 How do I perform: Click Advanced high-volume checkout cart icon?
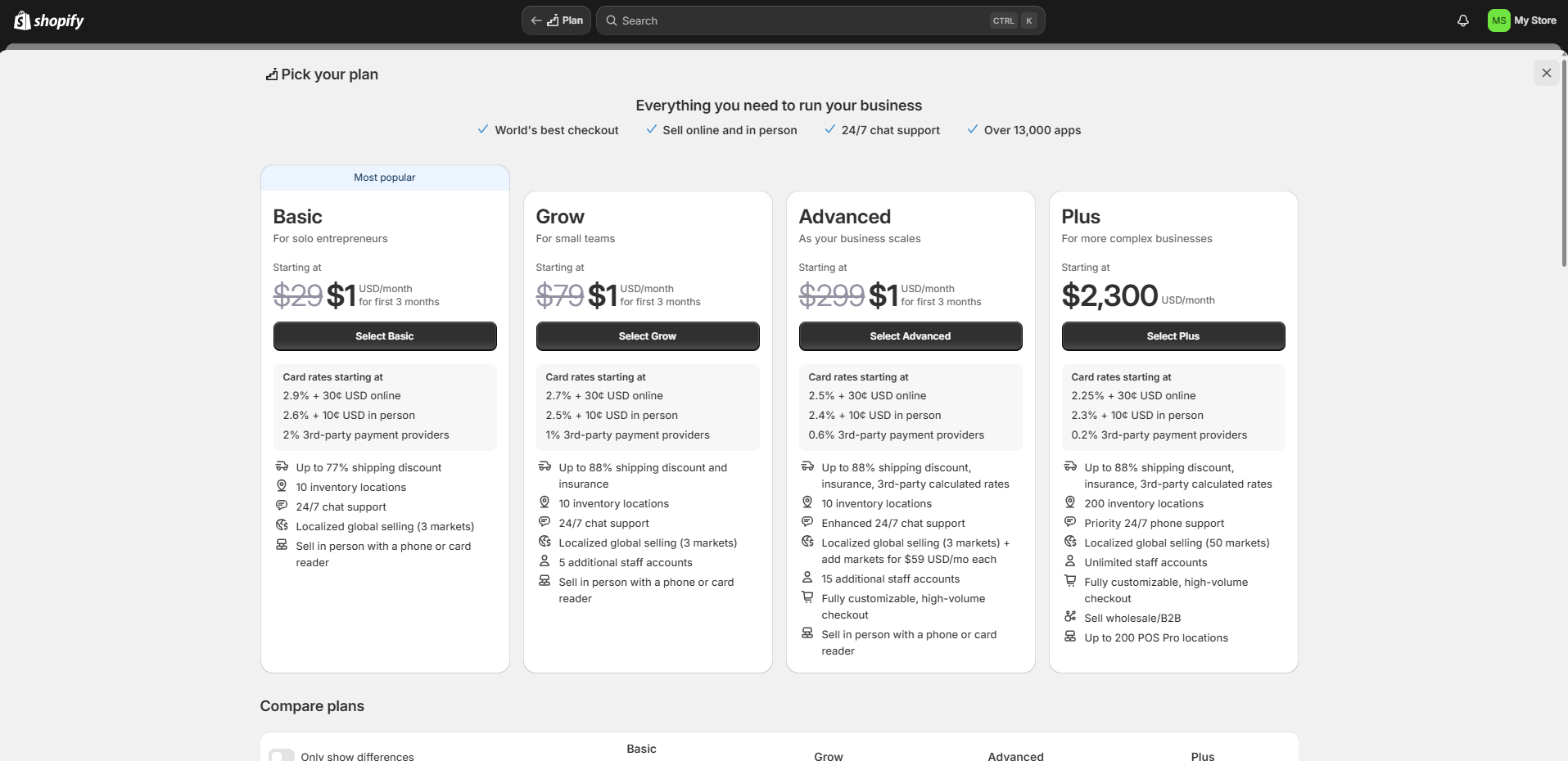click(807, 597)
